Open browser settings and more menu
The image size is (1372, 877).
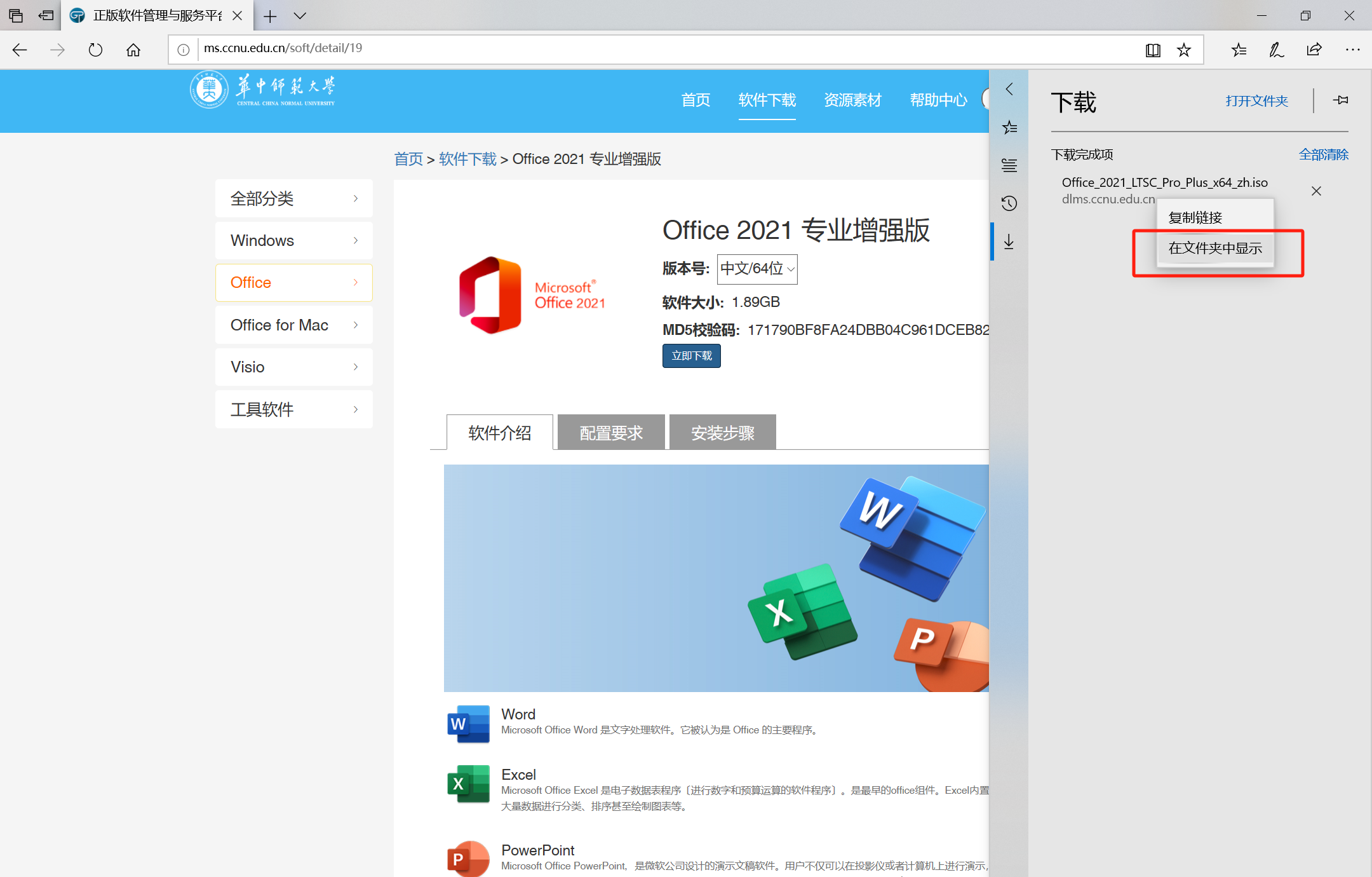pos(1353,50)
